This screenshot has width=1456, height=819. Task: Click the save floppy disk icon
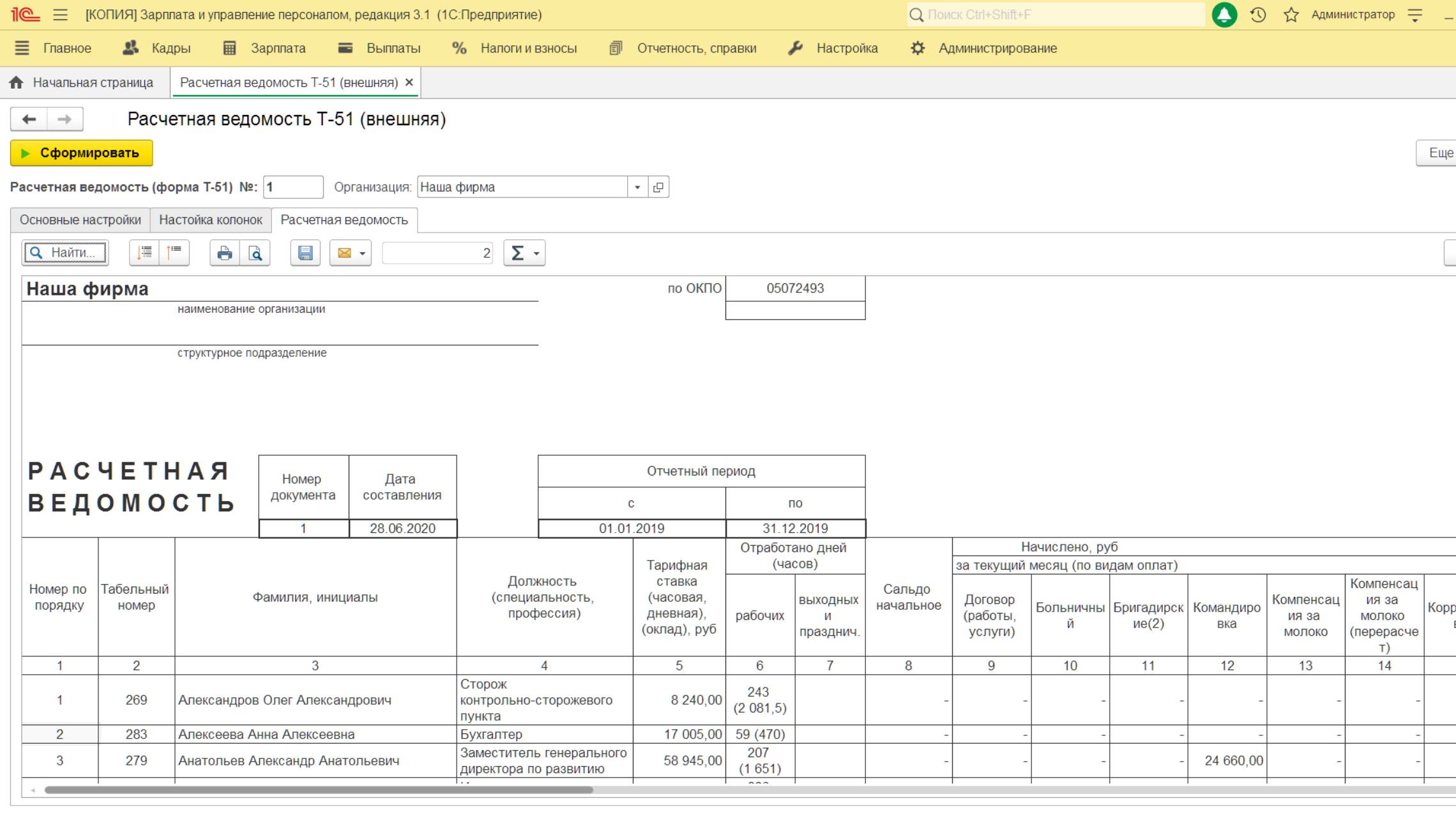(x=305, y=253)
